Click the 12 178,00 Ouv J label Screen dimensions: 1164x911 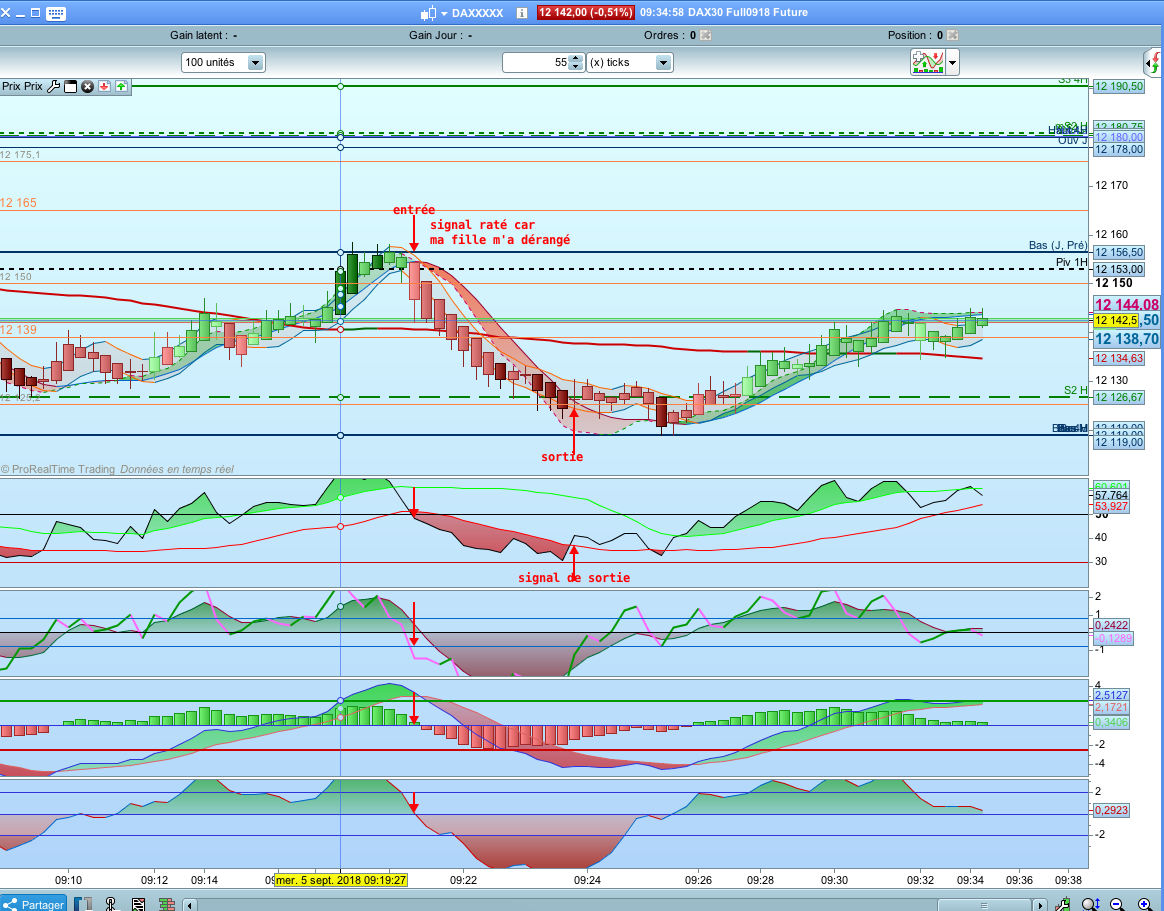tap(1119, 149)
